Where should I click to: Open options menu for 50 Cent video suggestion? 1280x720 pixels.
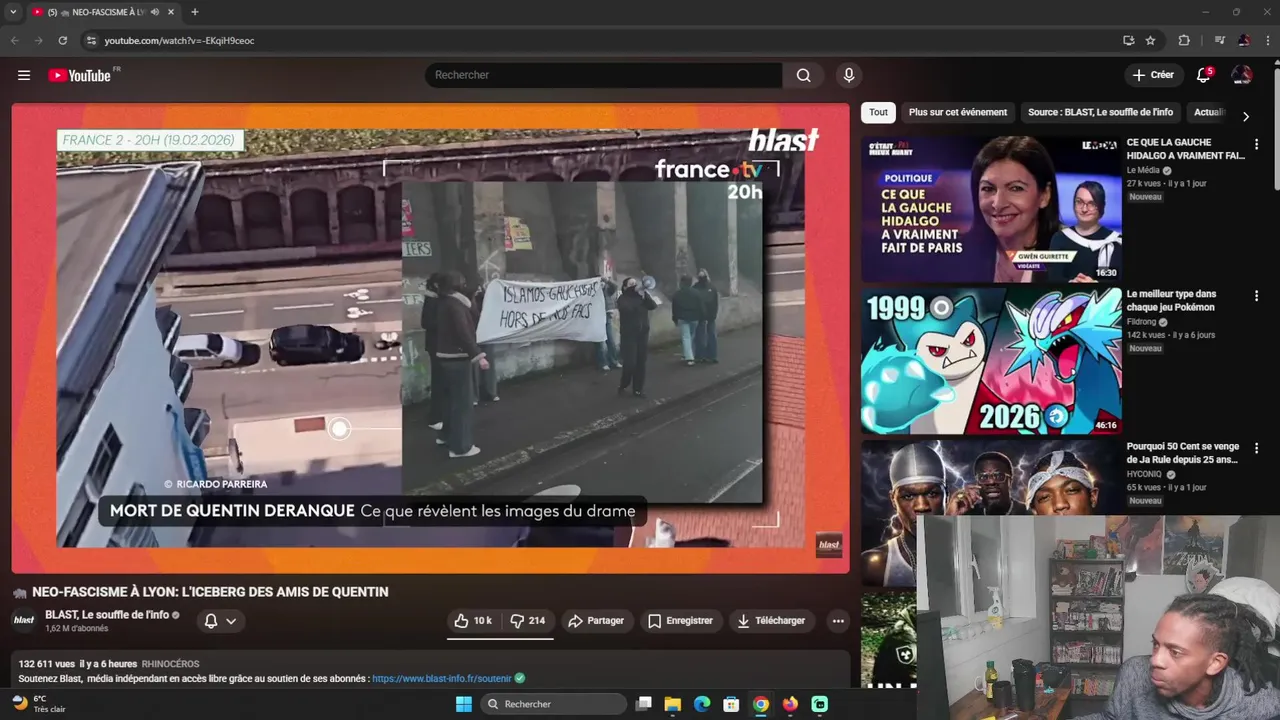click(x=1256, y=449)
